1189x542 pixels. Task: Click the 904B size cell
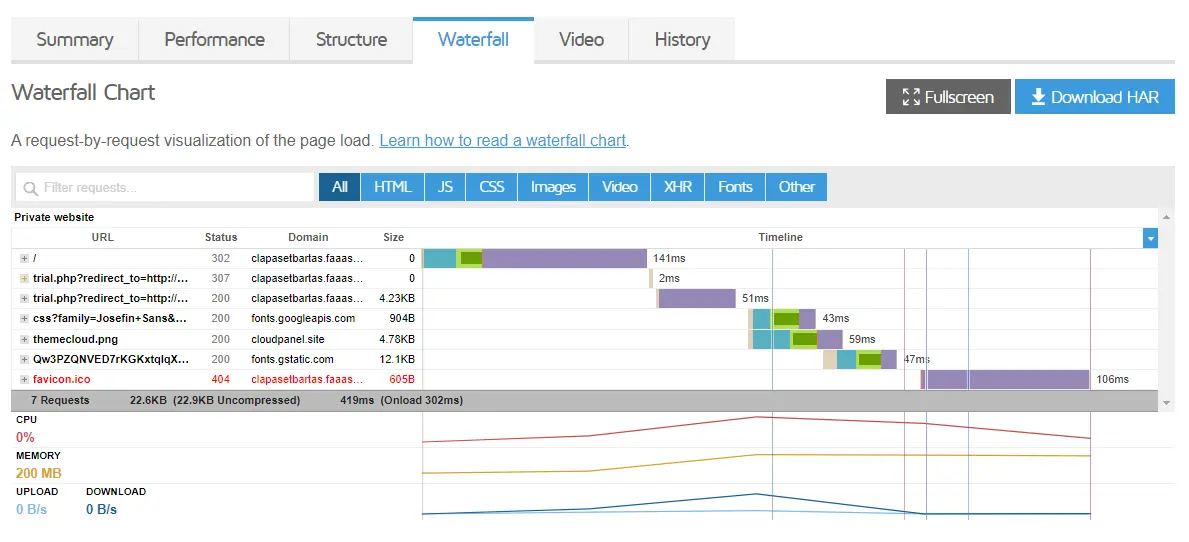[x=402, y=318]
